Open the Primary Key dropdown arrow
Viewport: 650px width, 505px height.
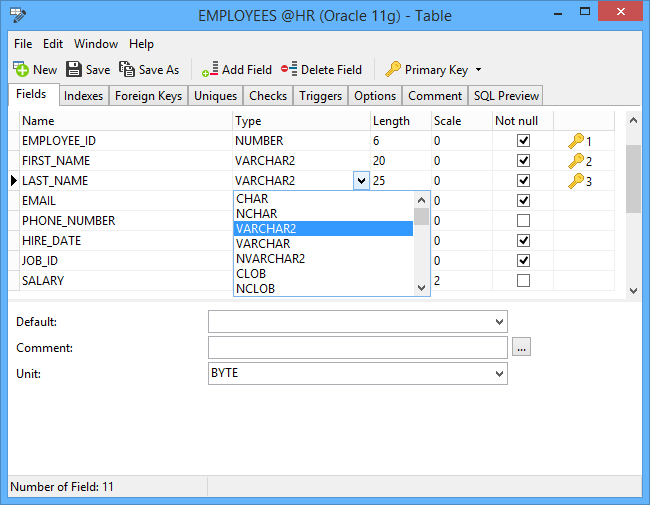[478, 70]
